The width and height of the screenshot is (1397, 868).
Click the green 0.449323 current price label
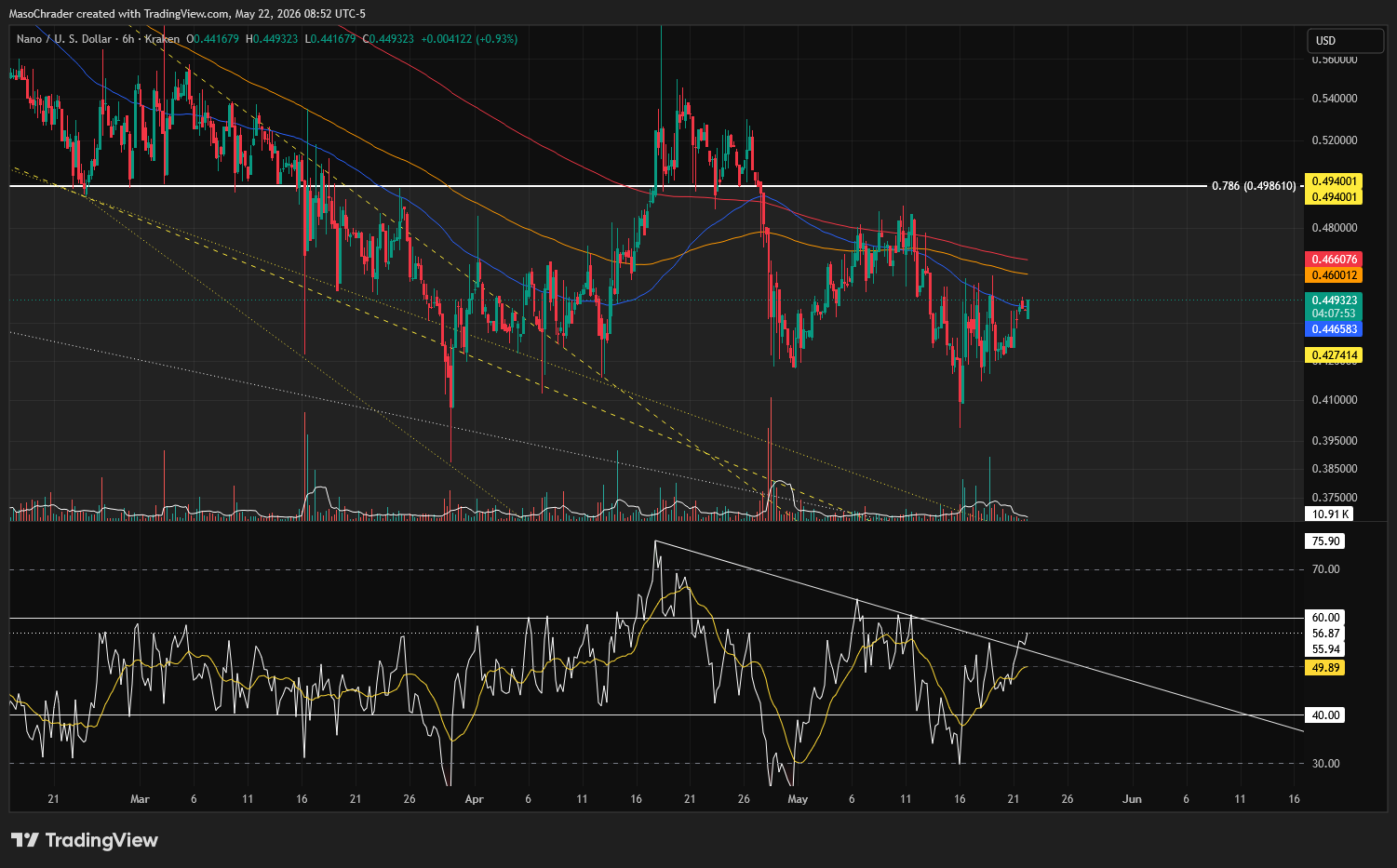point(1335,300)
